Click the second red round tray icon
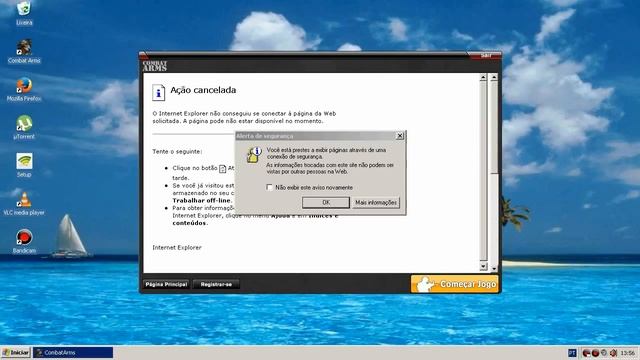The height and width of the screenshot is (360, 640). pos(595,353)
